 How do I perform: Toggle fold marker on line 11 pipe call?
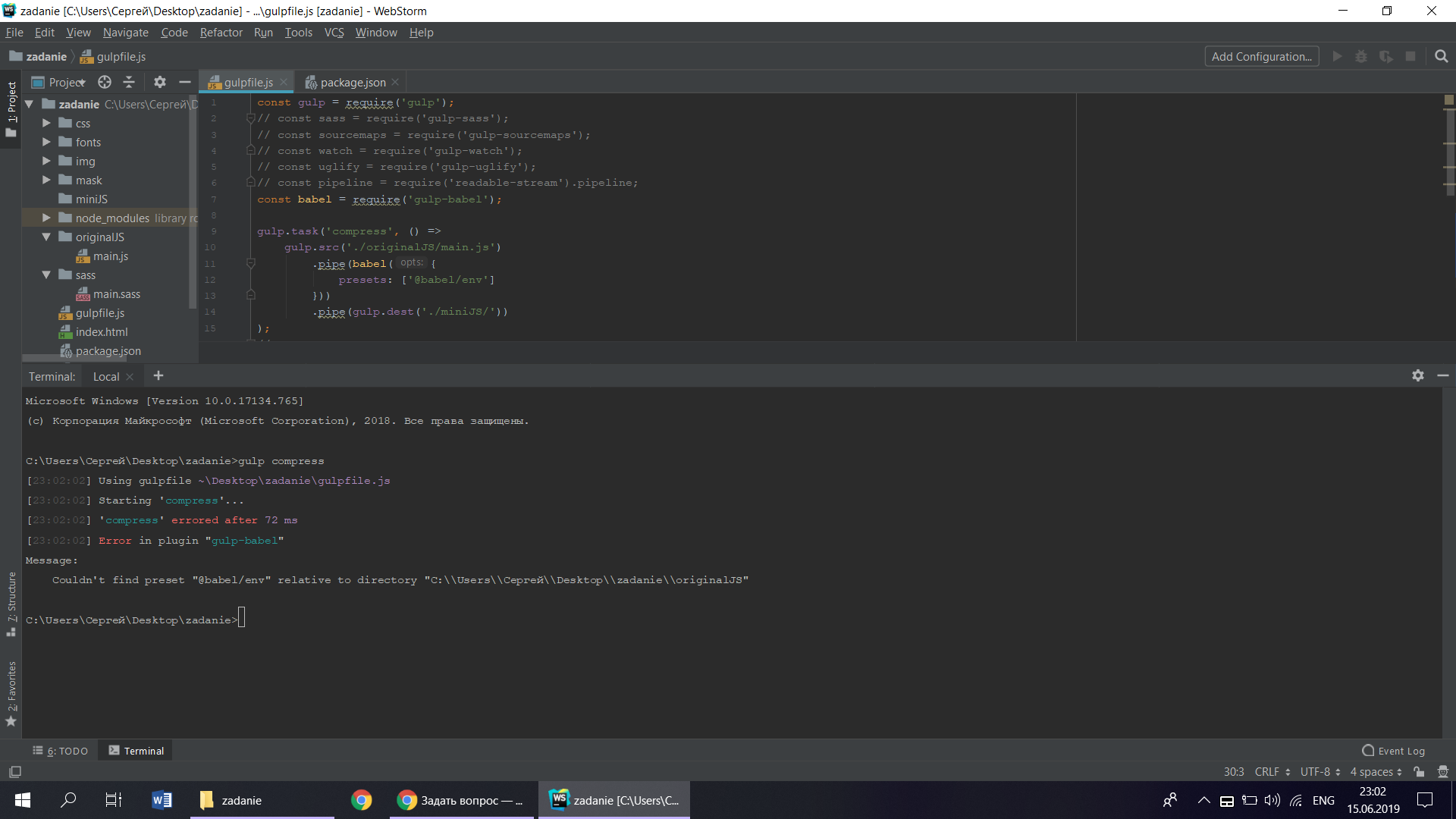coord(250,263)
